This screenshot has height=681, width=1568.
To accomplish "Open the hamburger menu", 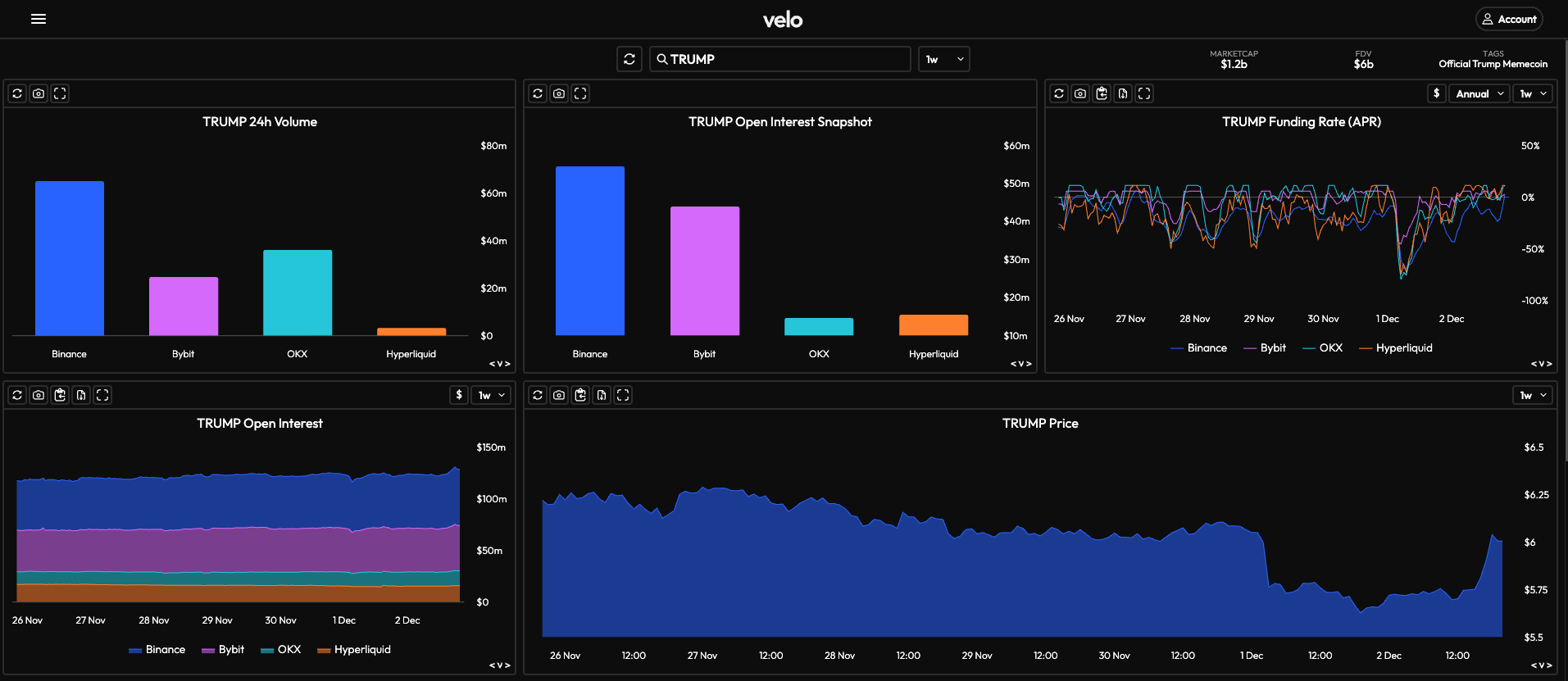I will click(x=39, y=19).
